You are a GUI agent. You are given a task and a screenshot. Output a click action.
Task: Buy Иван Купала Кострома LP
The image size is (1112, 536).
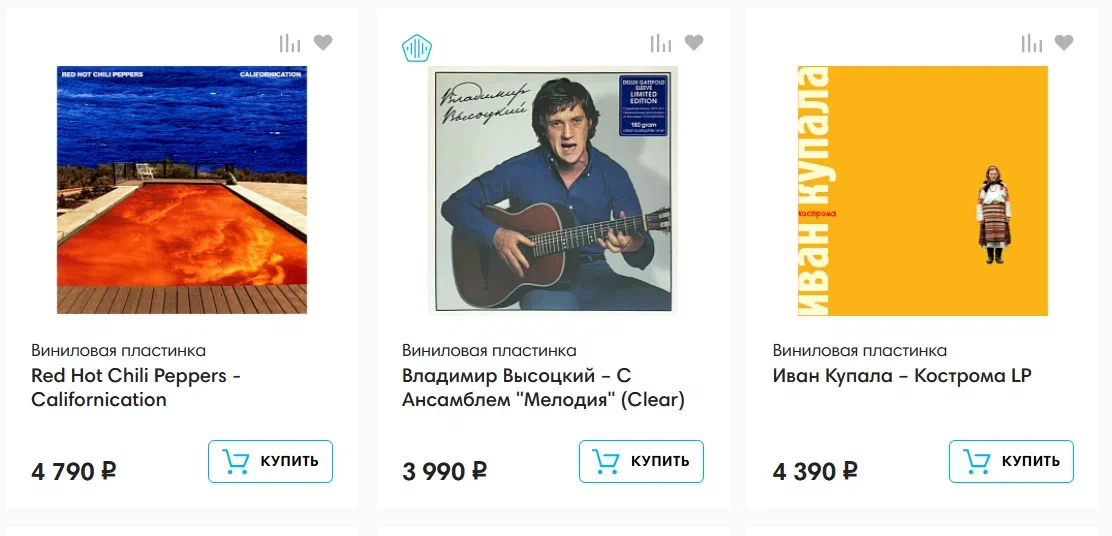pos(1011,461)
